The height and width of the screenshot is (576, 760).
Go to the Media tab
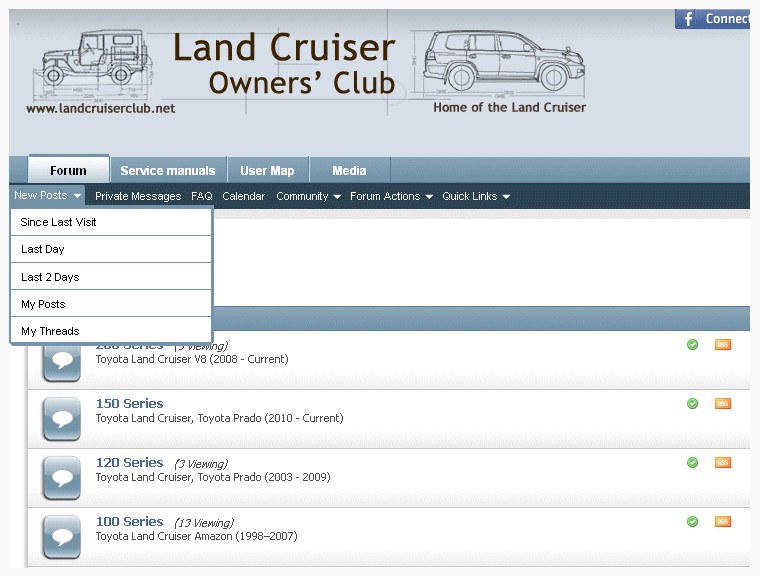pos(349,171)
